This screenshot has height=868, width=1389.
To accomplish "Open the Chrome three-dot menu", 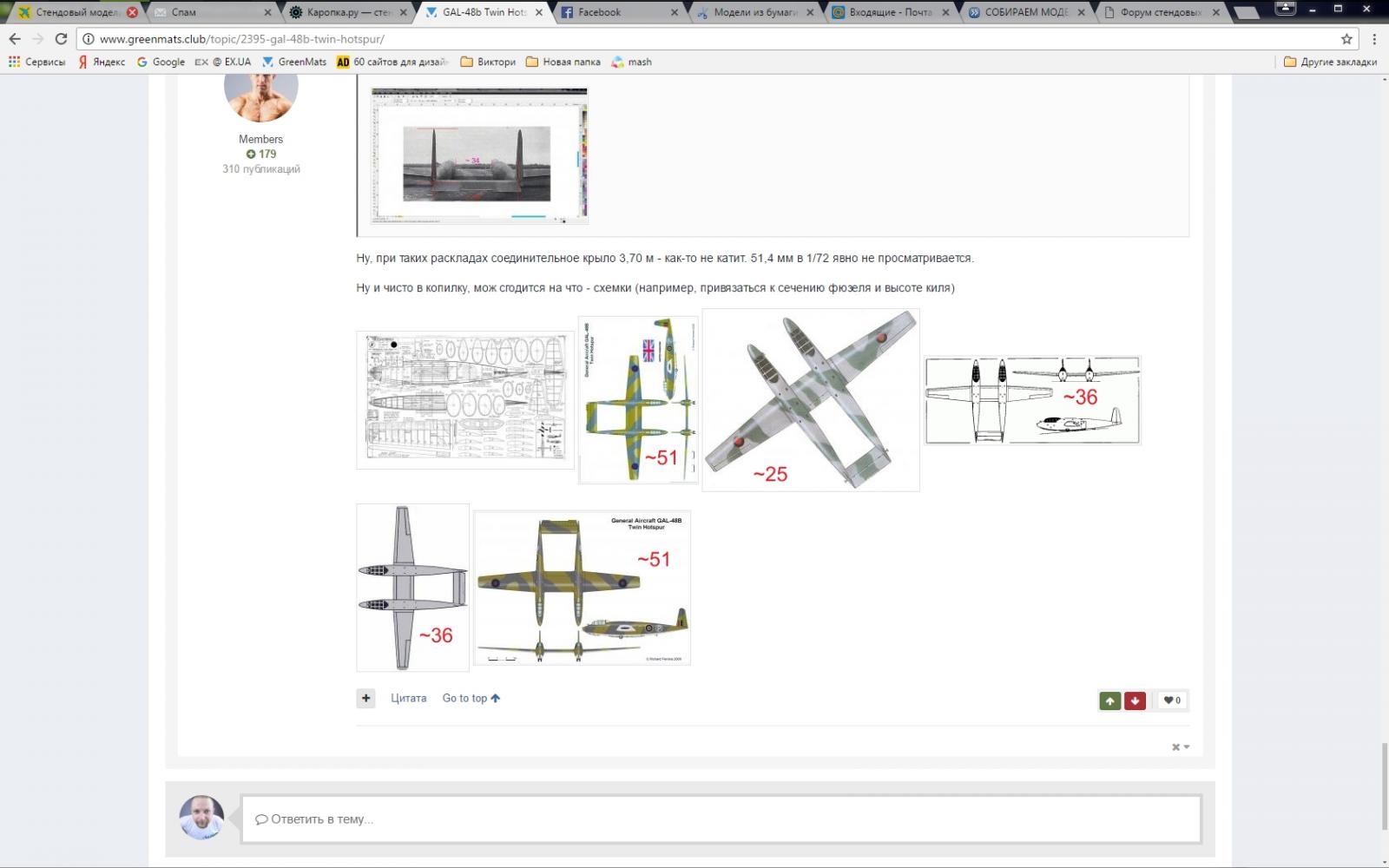I will click(x=1374, y=39).
